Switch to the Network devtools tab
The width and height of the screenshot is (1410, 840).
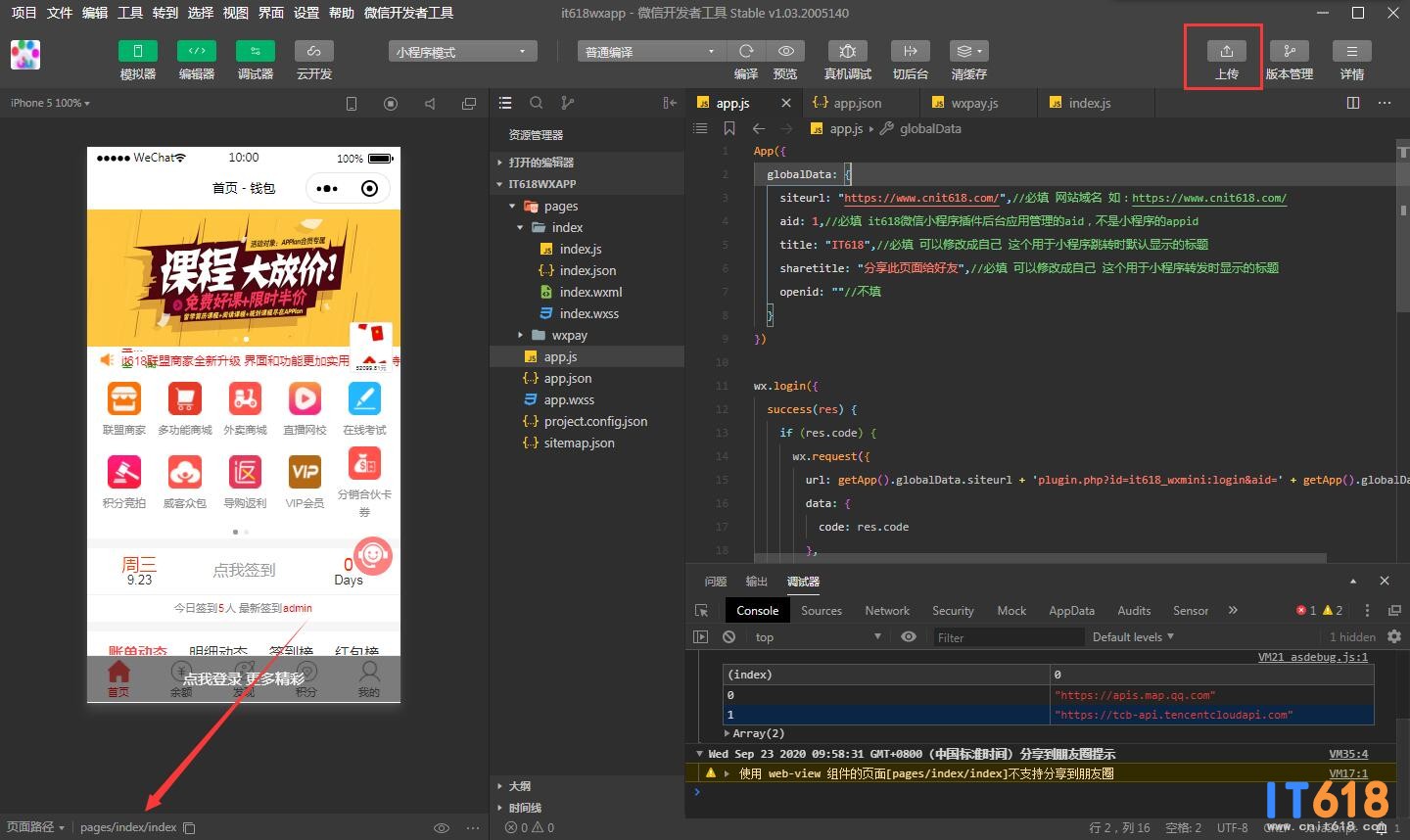[x=887, y=610]
